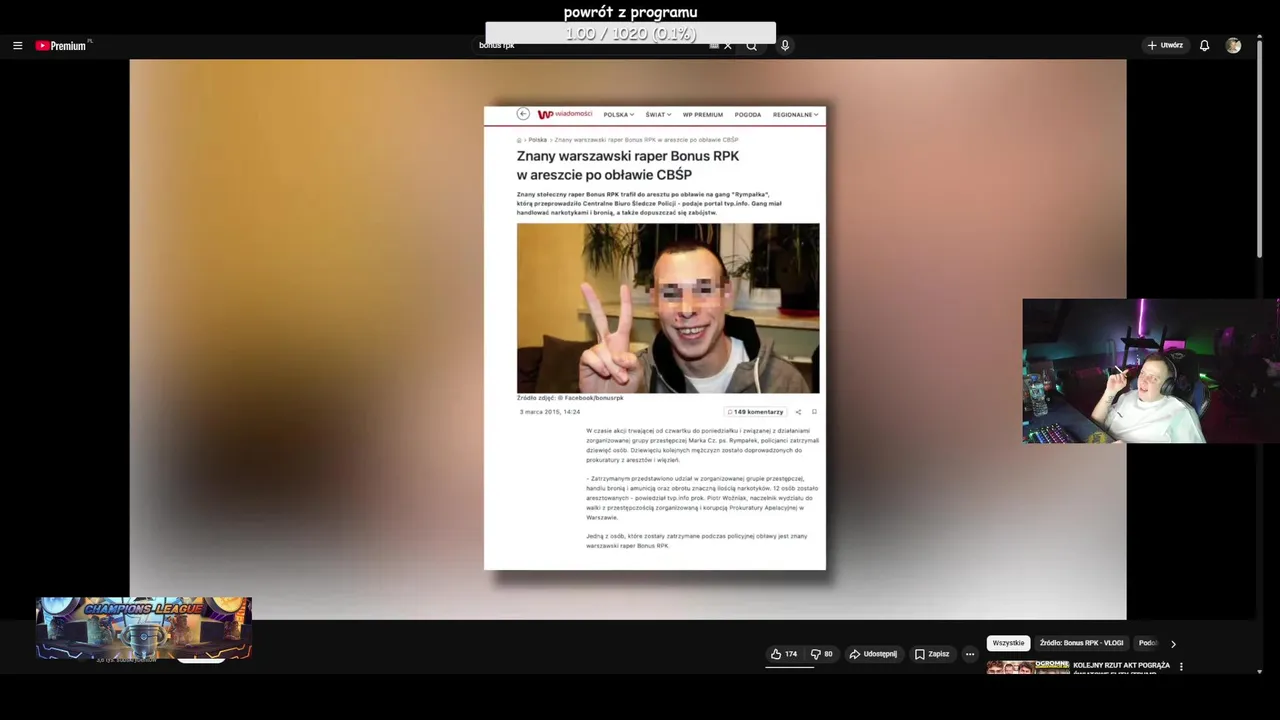Start voice search with the microphone
Viewport: 1280px width, 720px height.
coord(785,46)
